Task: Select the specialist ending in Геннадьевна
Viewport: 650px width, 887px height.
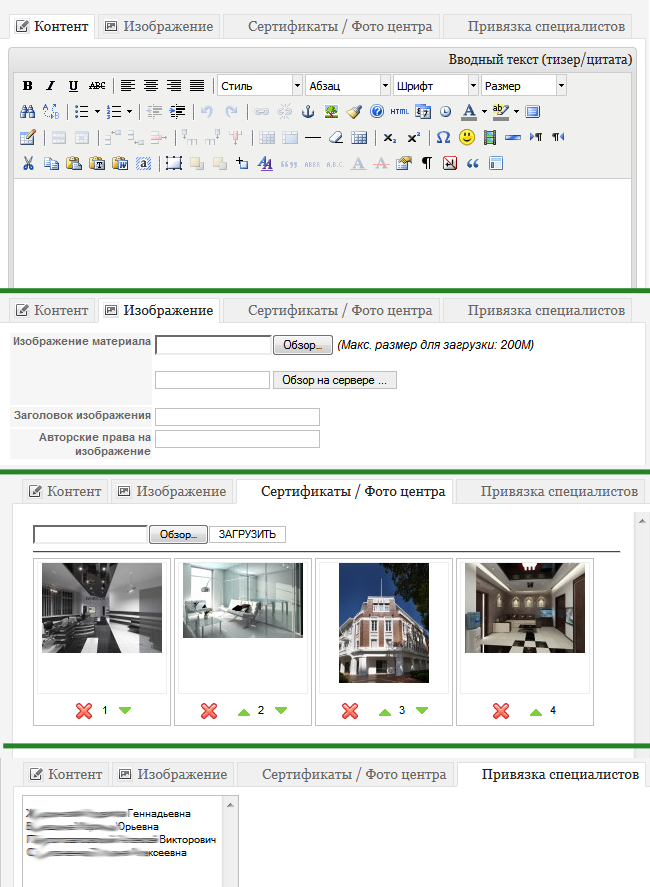Action: (109, 813)
